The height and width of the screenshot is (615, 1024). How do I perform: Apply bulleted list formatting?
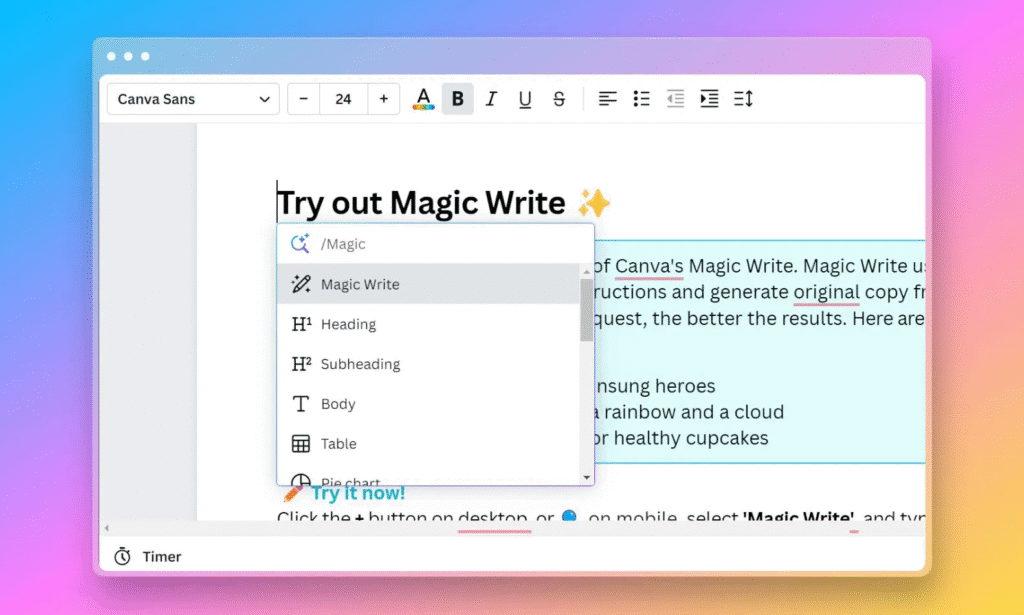(642, 99)
